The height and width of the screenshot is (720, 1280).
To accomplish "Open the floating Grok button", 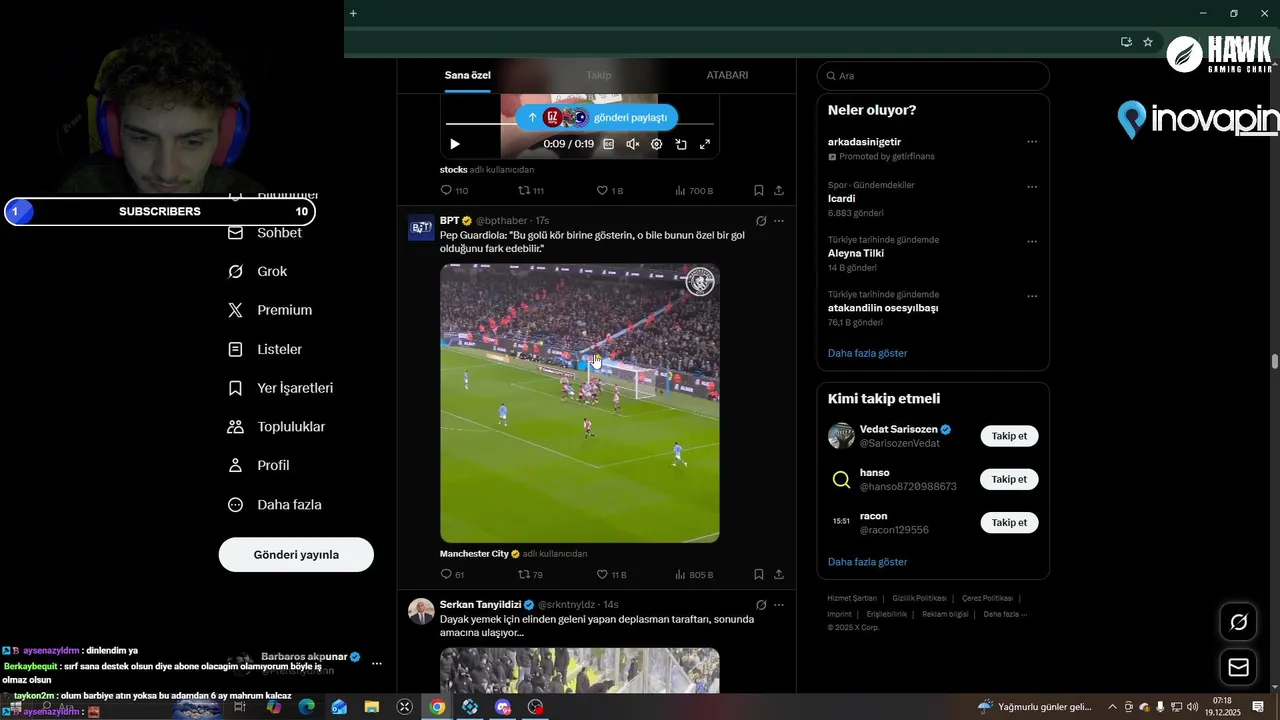I will [x=1239, y=622].
